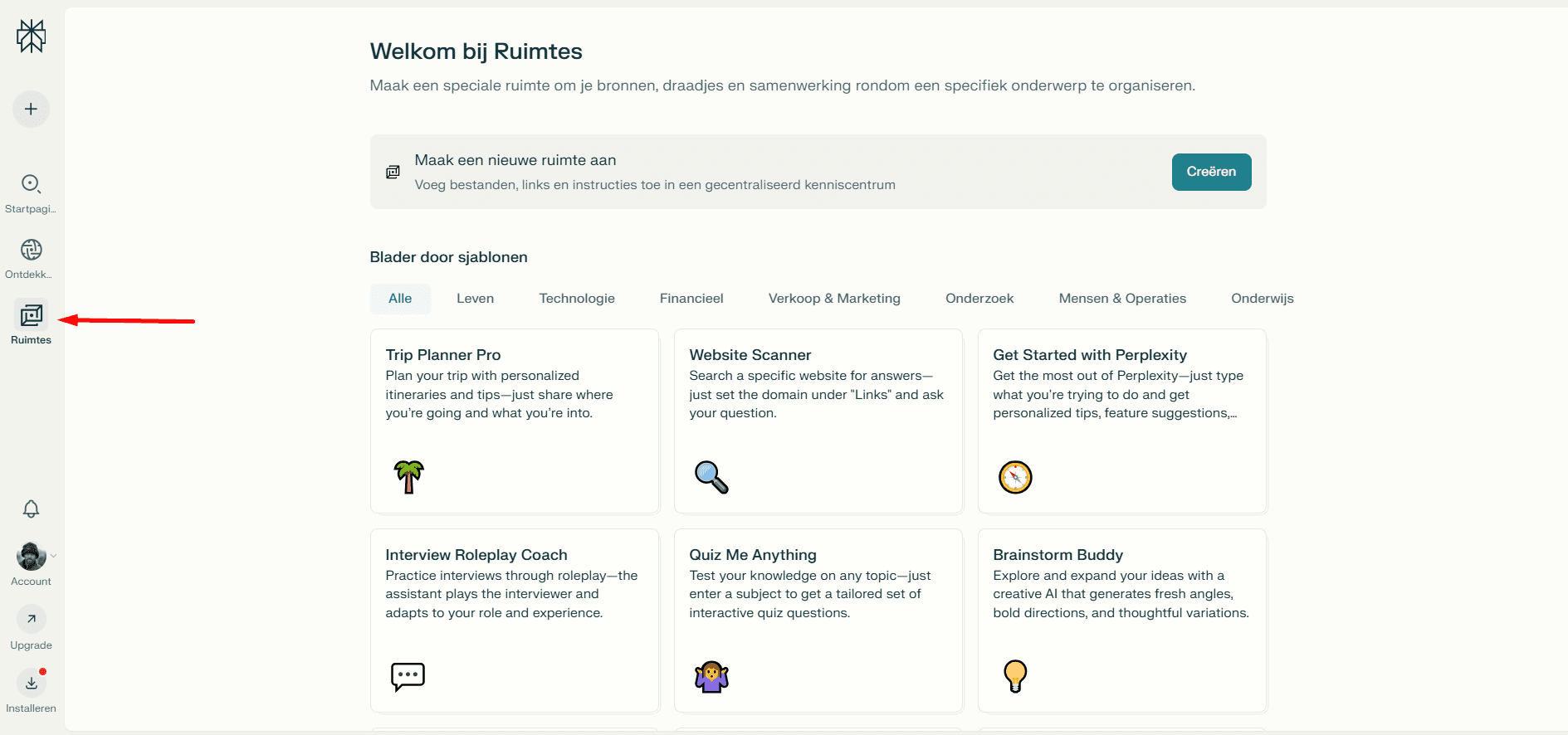Select the Alle template tab
Screen dimensions: 1568x735
(400, 299)
